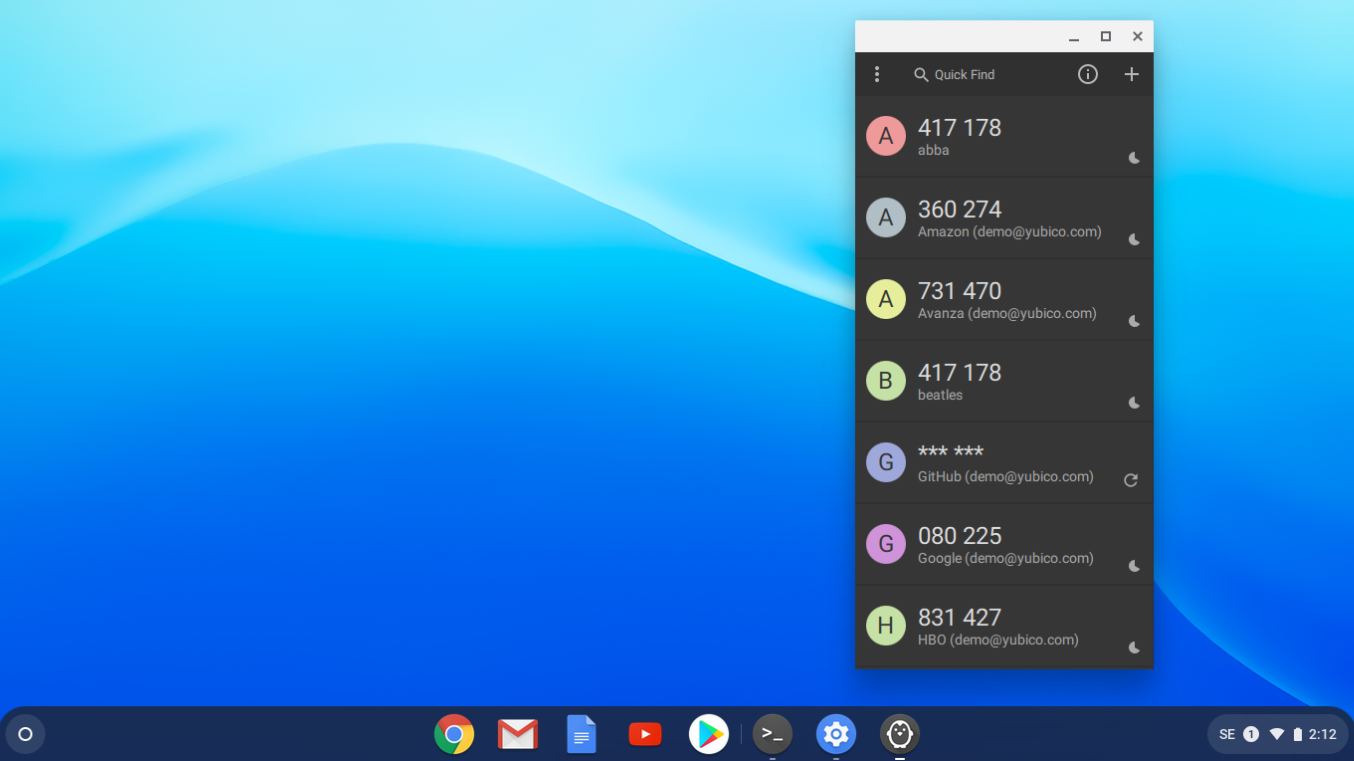
Task: Click the beatles account label
Action: [940, 395]
